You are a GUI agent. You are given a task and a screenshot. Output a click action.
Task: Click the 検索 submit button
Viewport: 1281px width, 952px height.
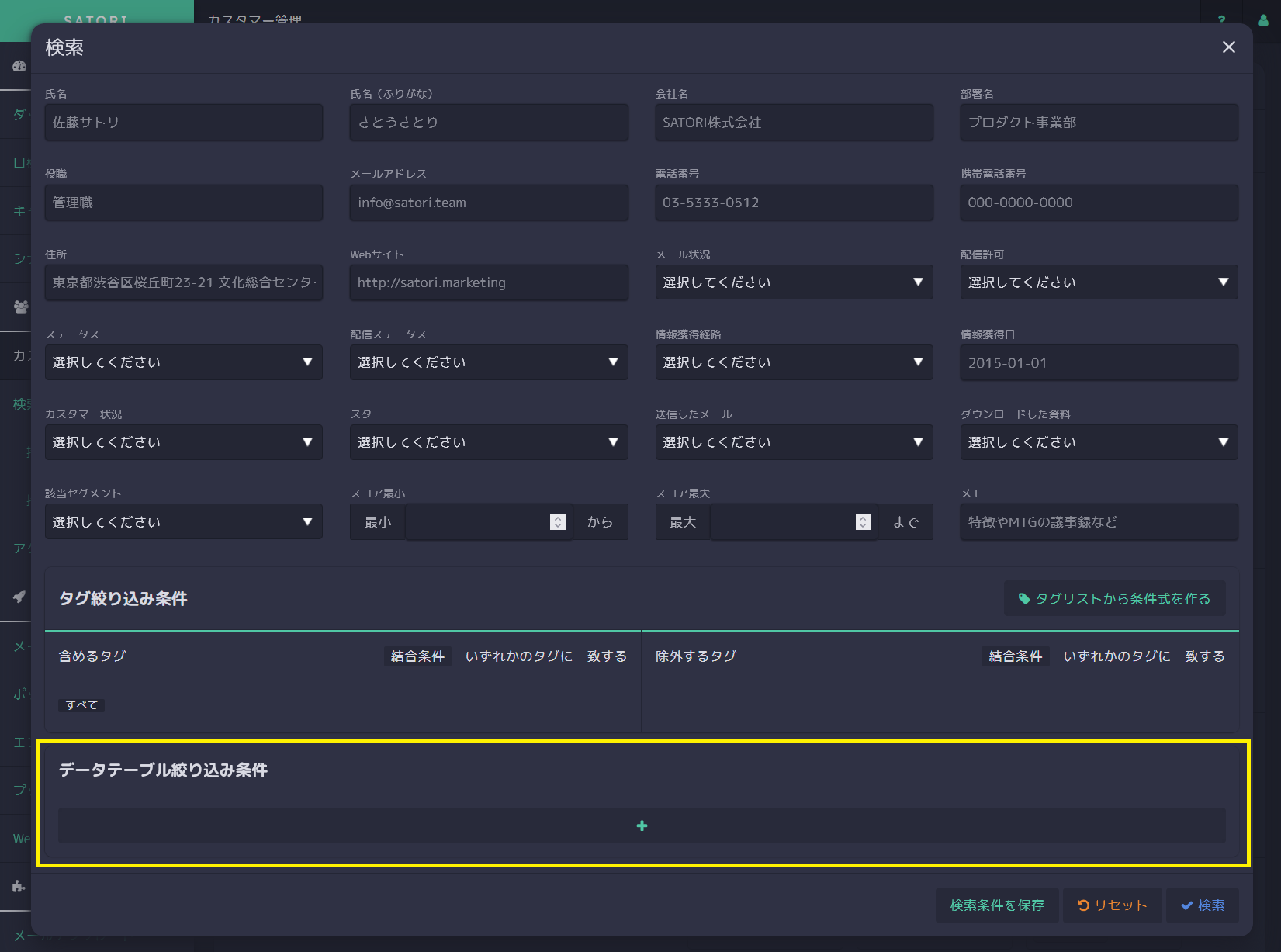[x=1202, y=905]
